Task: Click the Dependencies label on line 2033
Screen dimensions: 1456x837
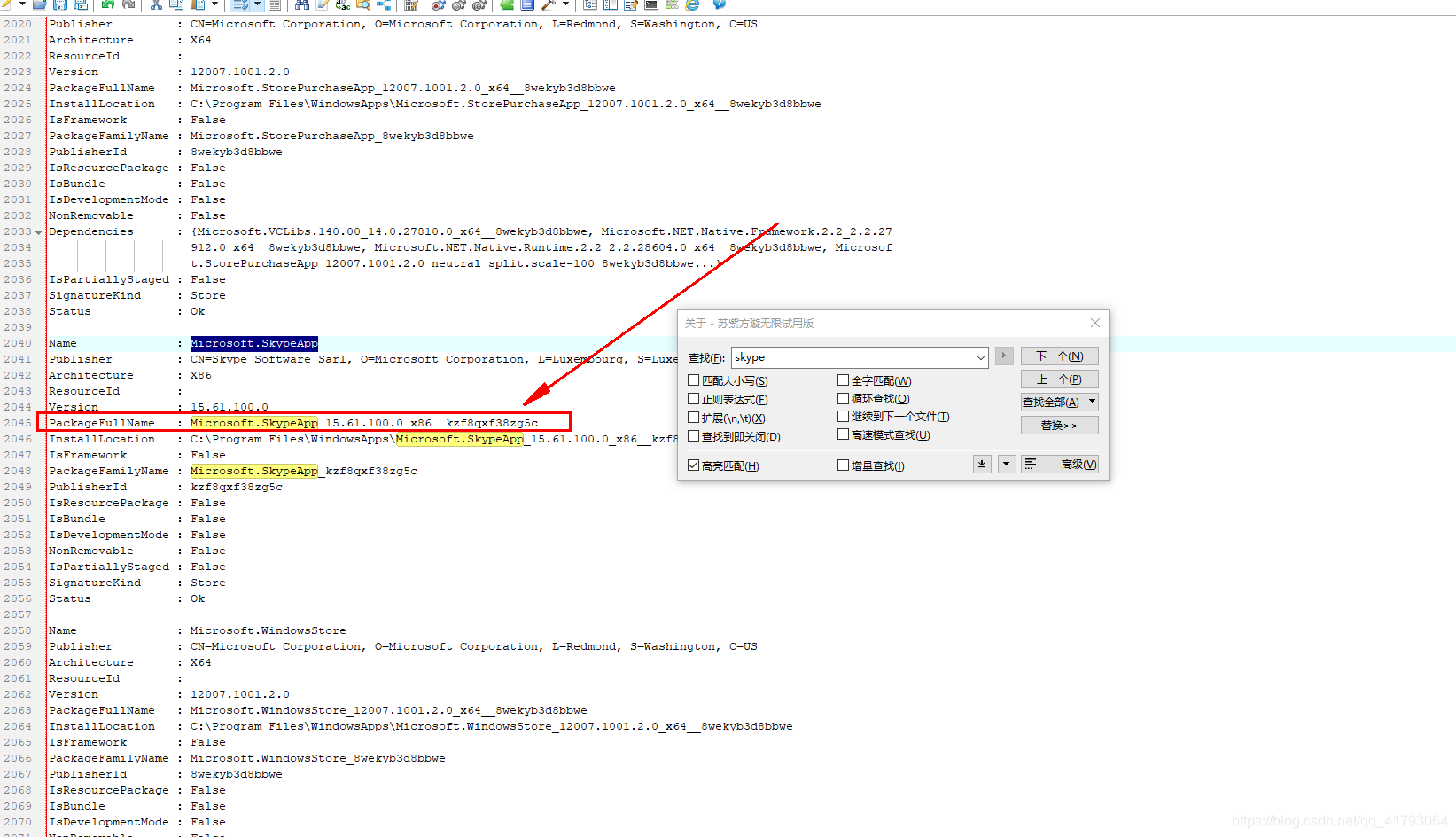Action: (90, 231)
